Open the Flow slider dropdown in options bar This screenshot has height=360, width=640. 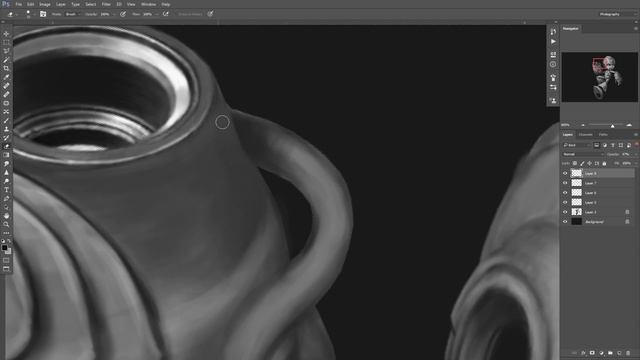click(x=156, y=14)
